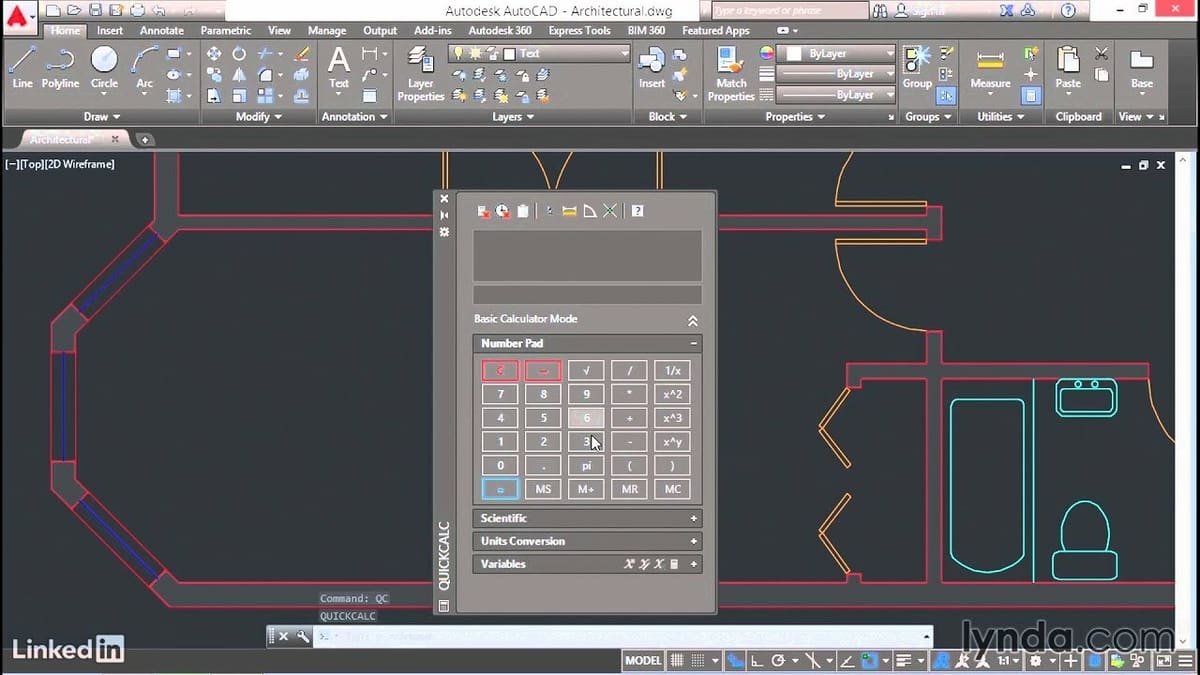Click the x^2 button

(x=673, y=394)
